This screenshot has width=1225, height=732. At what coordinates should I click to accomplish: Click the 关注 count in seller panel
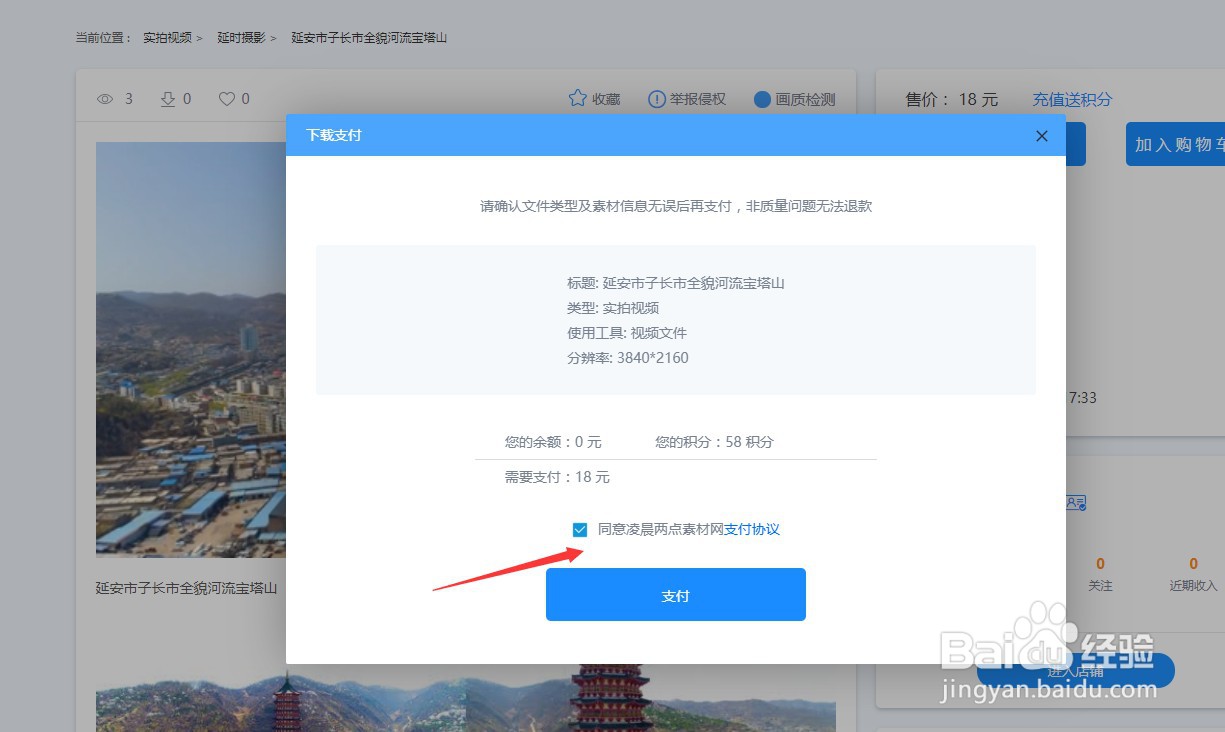click(x=1100, y=564)
